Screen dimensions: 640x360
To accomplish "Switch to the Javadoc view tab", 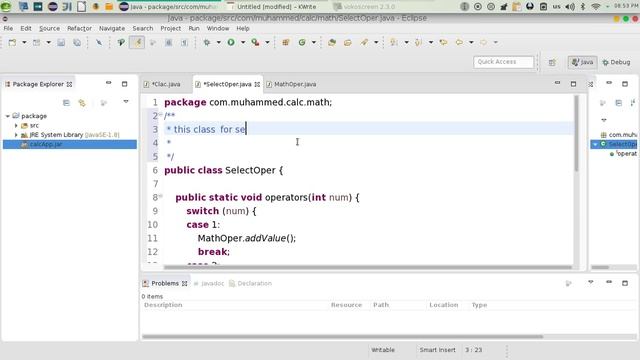I will point(209,284).
